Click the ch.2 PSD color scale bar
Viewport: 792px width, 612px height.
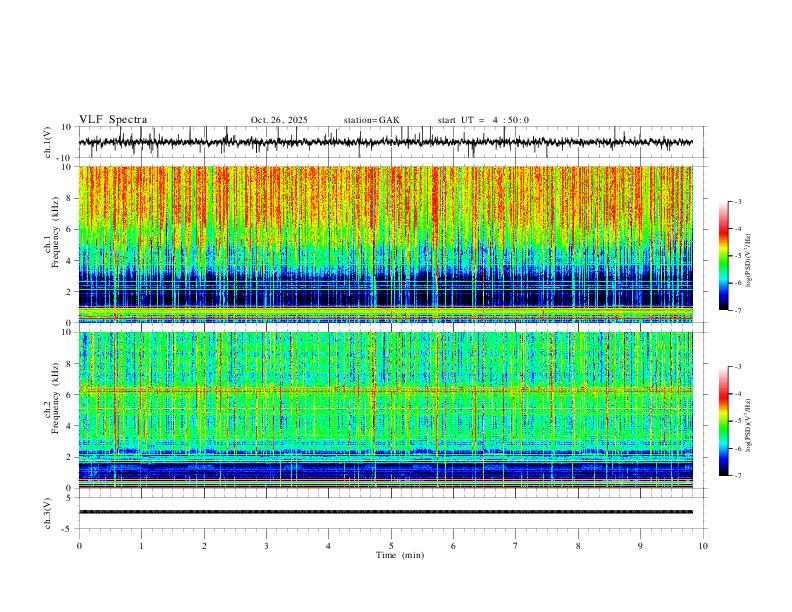[x=723, y=421]
